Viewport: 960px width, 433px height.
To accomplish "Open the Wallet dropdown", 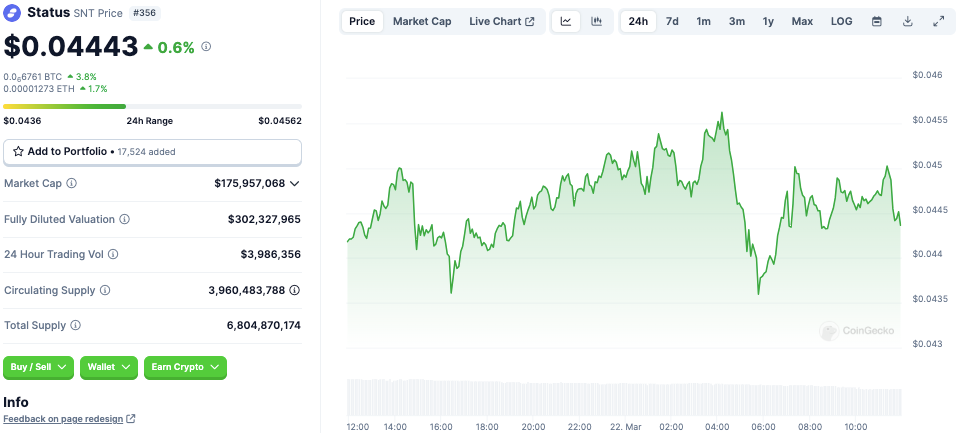I will [109, 367].
